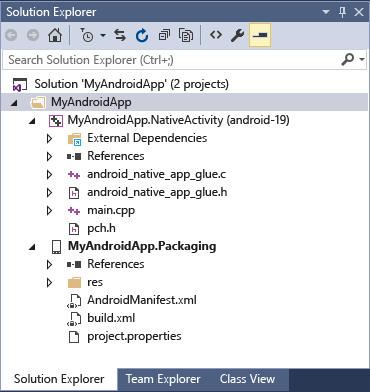This screenshot has height=392, width=370.
Task: Click Collapse All icon
Action: [x=164, y=35]
